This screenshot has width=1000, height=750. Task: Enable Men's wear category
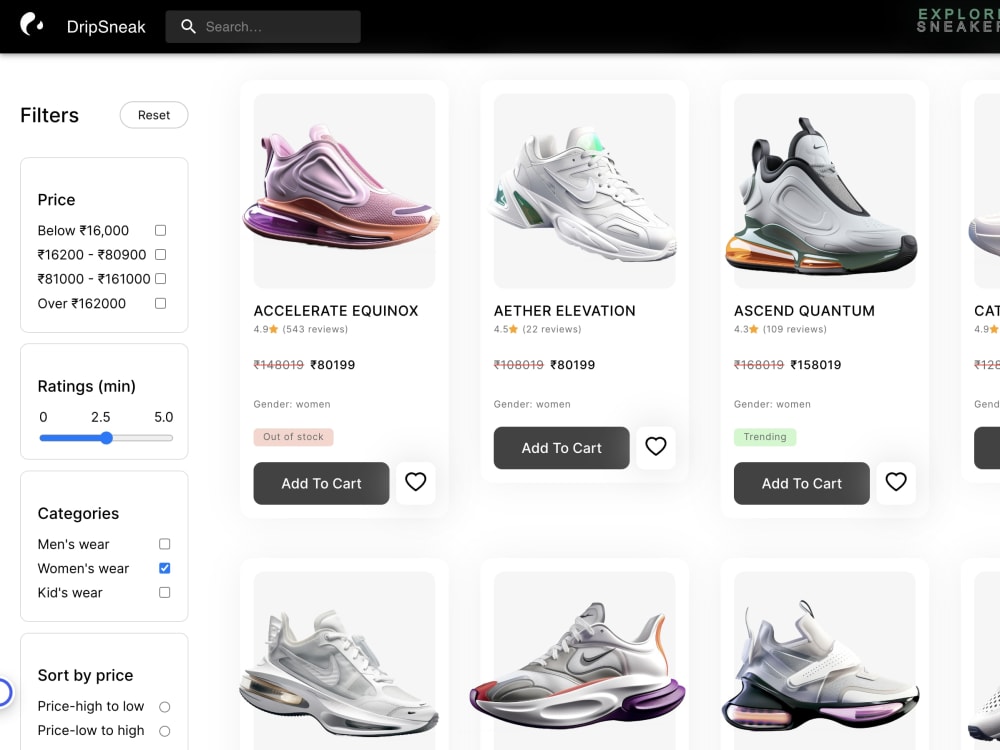pyautogui.click(x=165, y=544)
